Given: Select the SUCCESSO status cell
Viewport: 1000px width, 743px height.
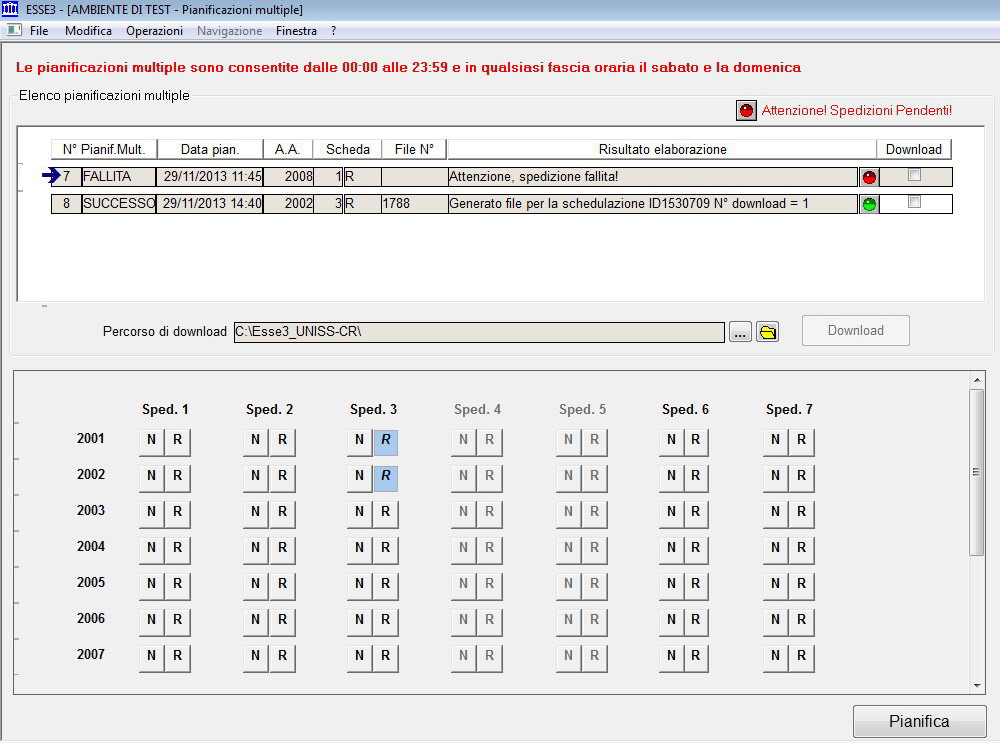Looking at the screenshot, I should (x=119, y=203).
